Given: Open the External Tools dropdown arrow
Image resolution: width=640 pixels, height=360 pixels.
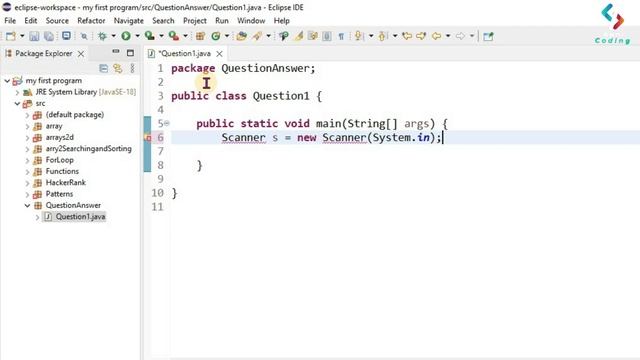Looking at the screenshot, I should click(x=185, y=36).
